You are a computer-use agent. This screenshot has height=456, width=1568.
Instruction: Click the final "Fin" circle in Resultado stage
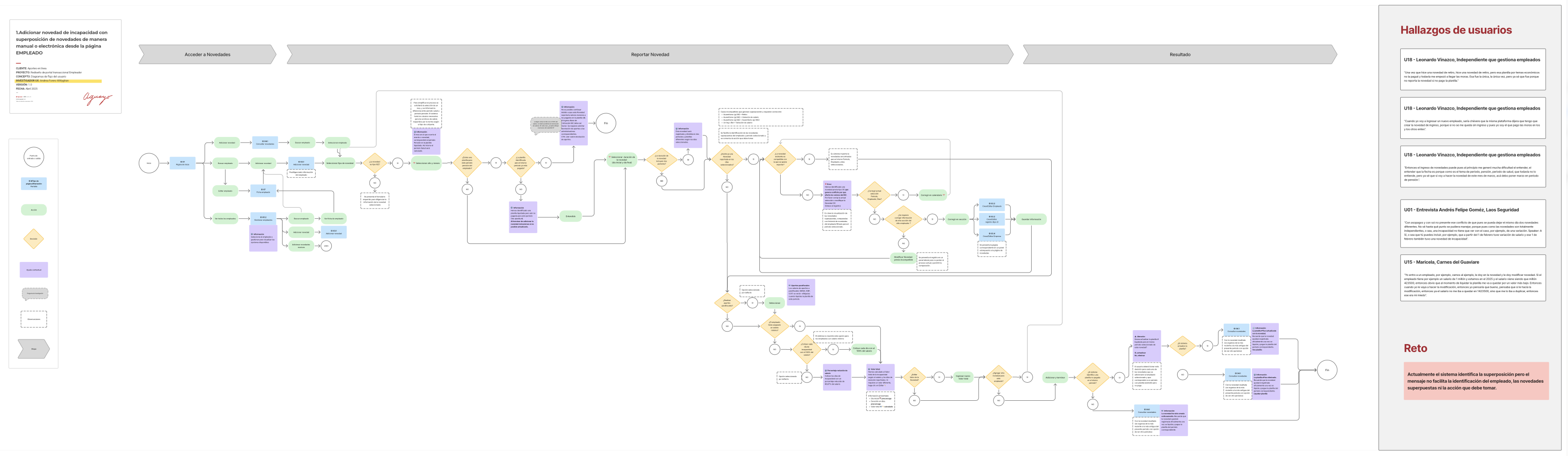click(x=1327, y=370)
